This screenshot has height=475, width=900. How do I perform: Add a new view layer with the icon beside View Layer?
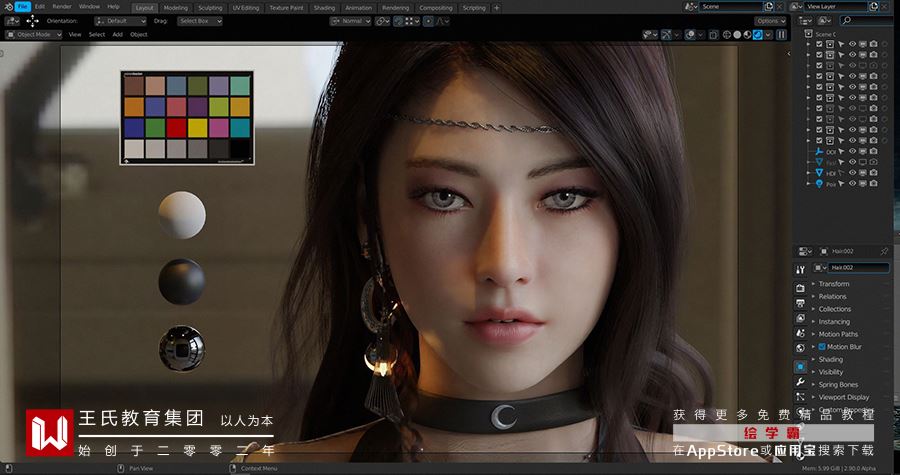(x=873, y=7)
